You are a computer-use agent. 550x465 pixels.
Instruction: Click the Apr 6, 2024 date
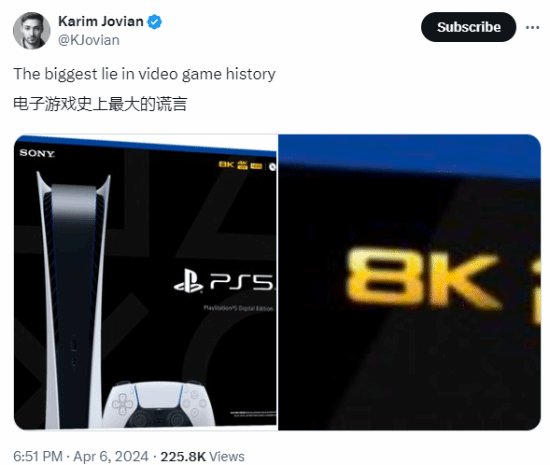[111, 457]
